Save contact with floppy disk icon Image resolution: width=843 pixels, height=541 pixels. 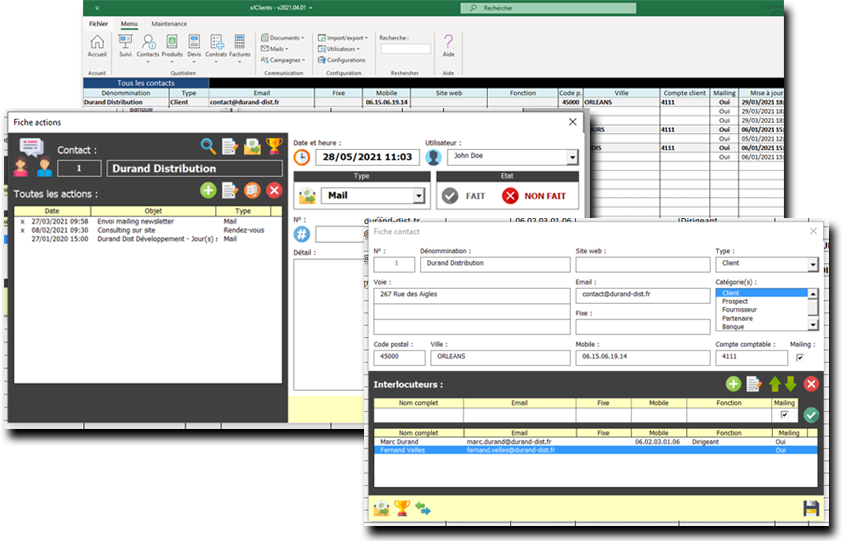point(811,508)
